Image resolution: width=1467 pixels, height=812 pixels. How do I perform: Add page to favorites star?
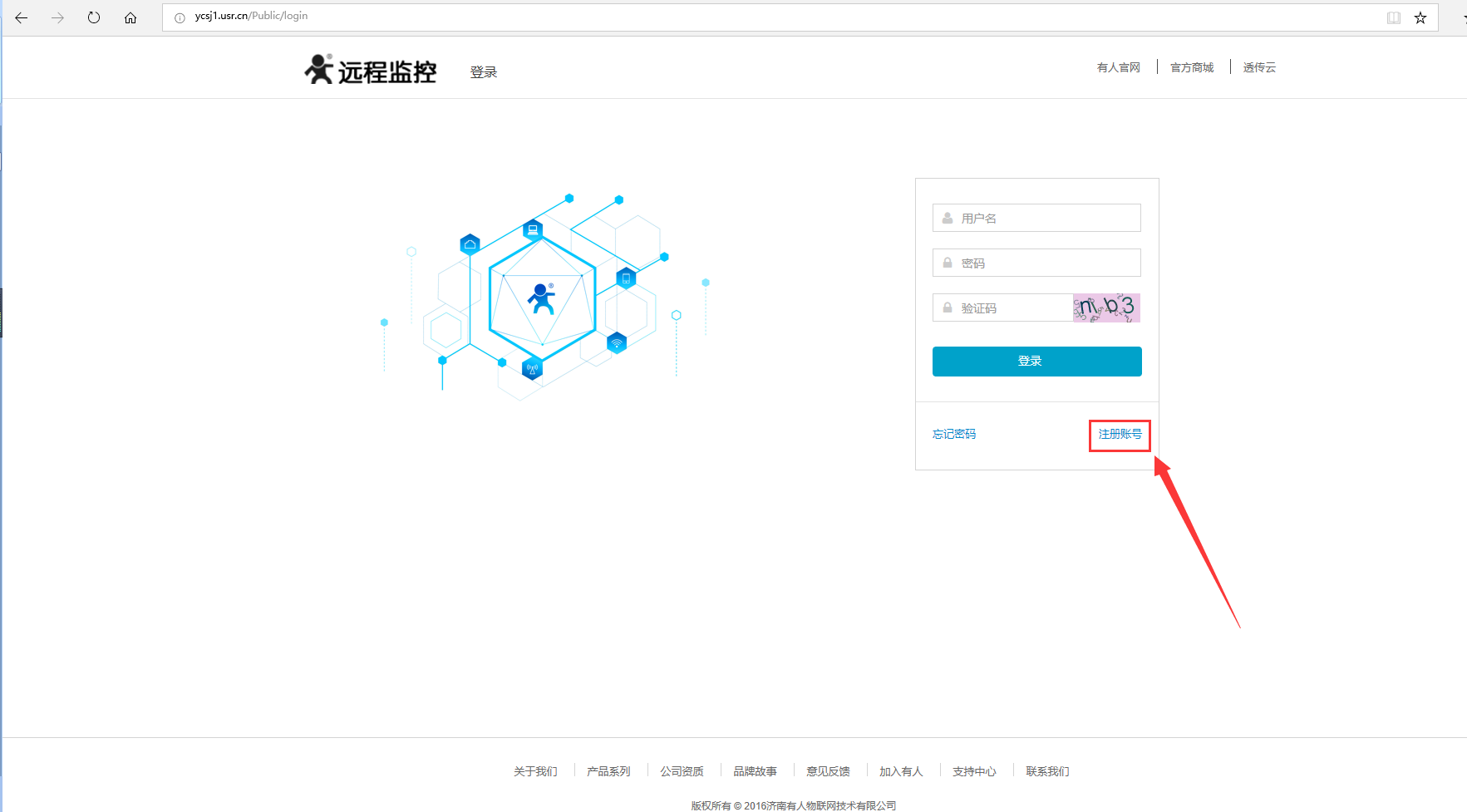pyautogui.click(x=1420, y=17)
